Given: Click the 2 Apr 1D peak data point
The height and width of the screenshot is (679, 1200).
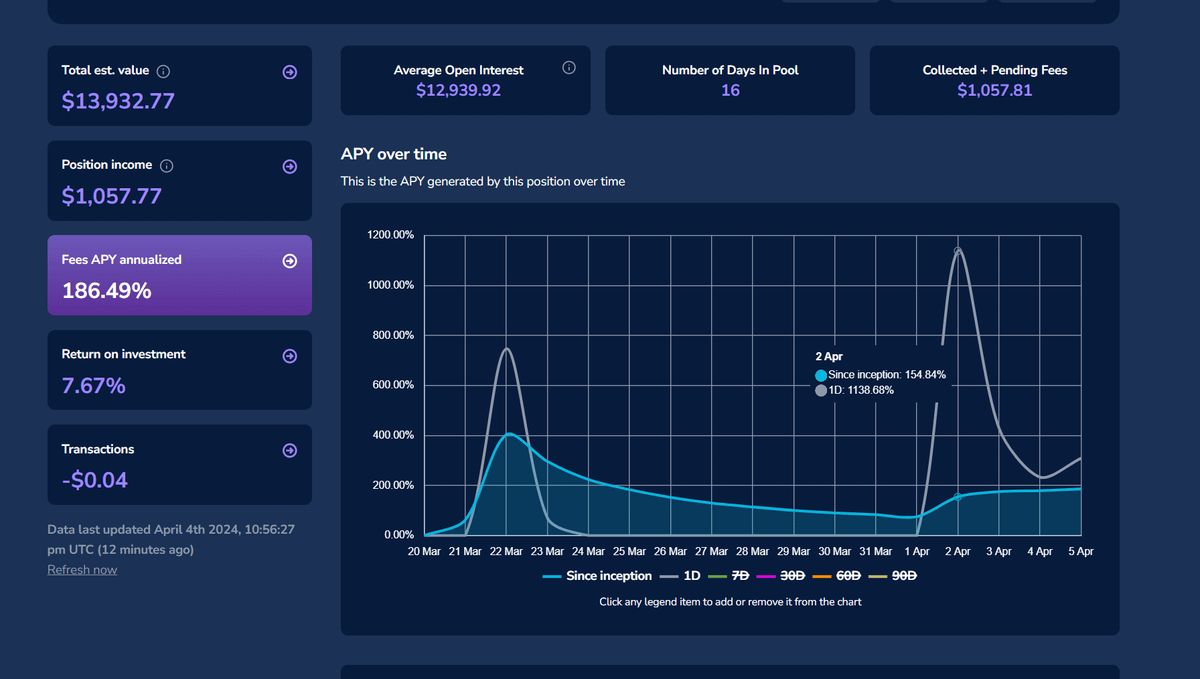Looking at the screenshot, I should point(958,251).
